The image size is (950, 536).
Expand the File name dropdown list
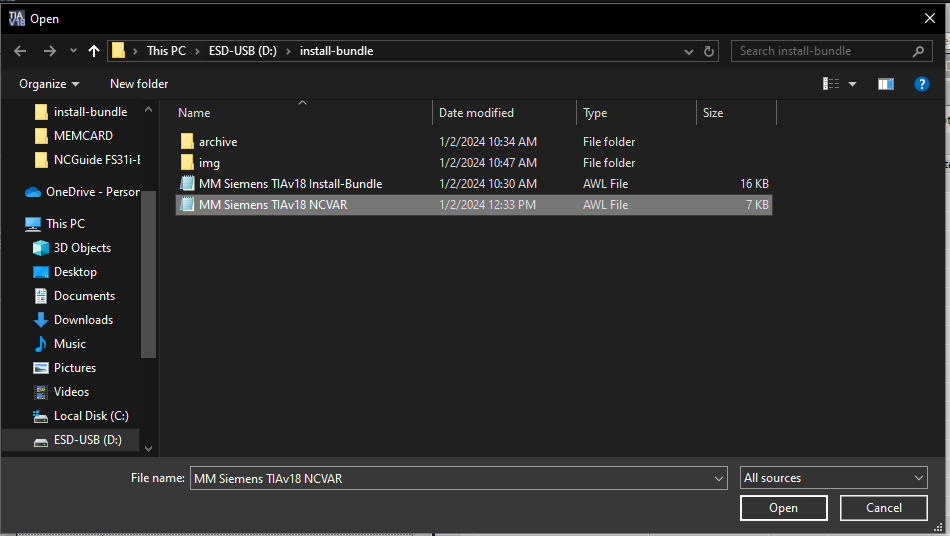[719, 478]
